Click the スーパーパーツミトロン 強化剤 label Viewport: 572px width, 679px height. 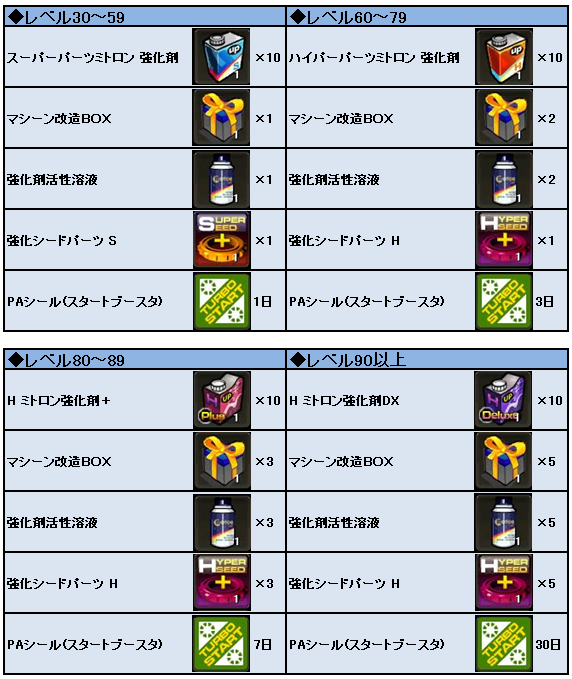point(92,57)
